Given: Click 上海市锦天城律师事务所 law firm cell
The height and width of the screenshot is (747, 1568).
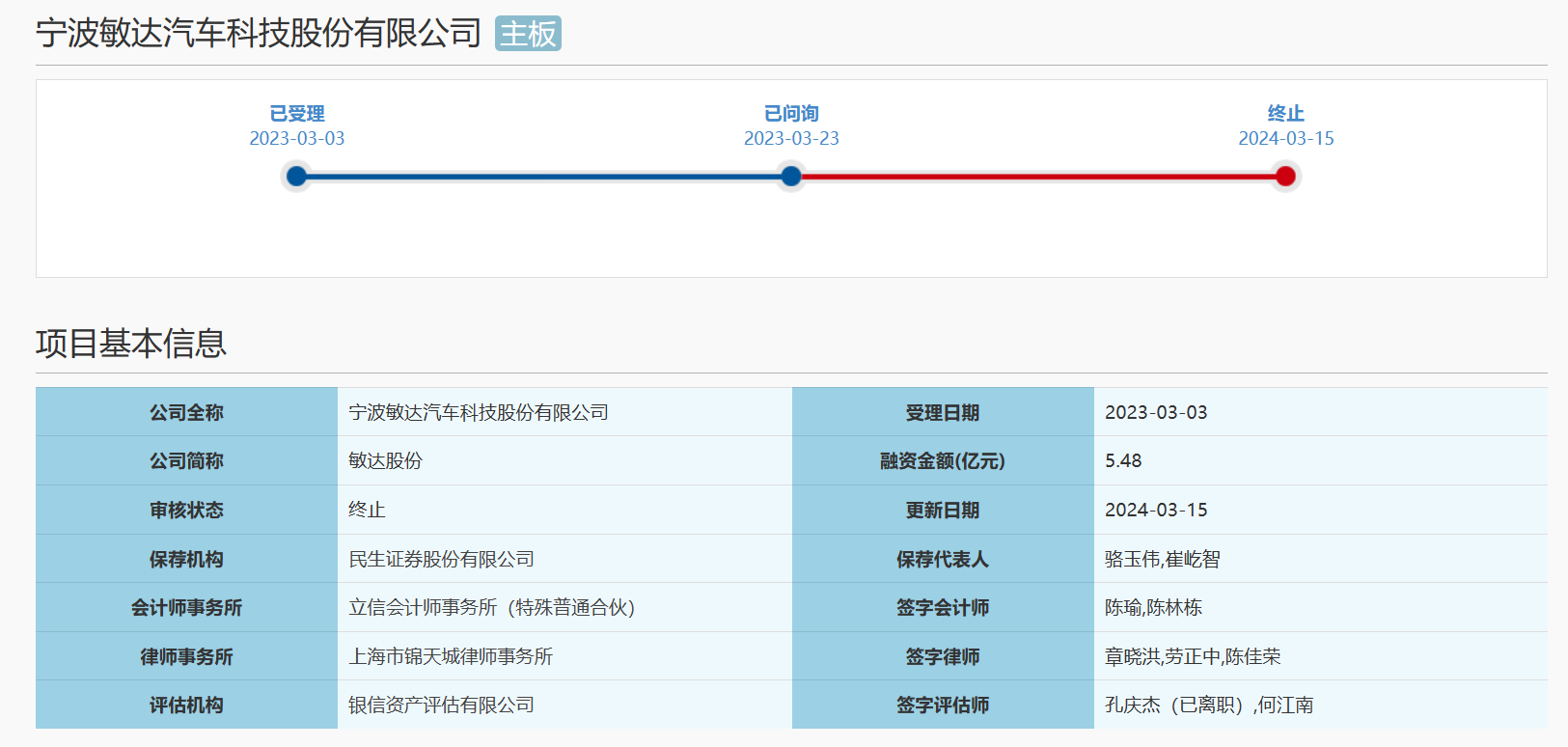Looking at the screenshot, I should (451, 656).
